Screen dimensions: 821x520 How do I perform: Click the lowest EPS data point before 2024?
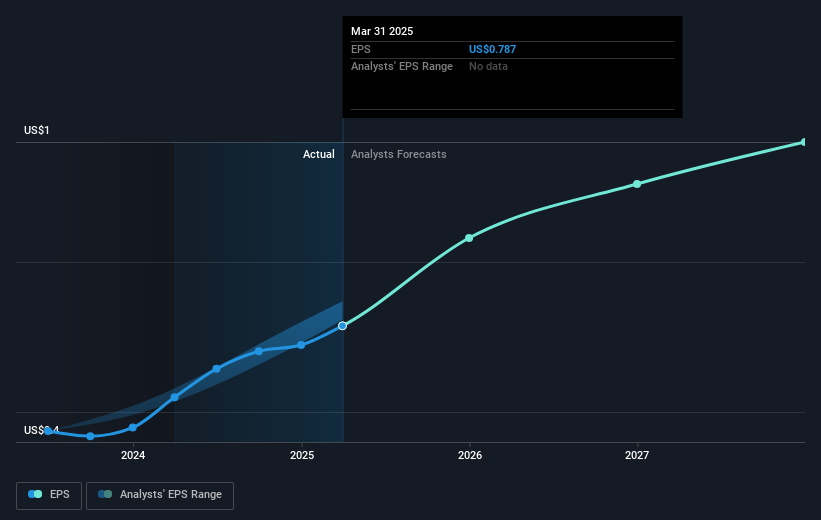[91, 436]
